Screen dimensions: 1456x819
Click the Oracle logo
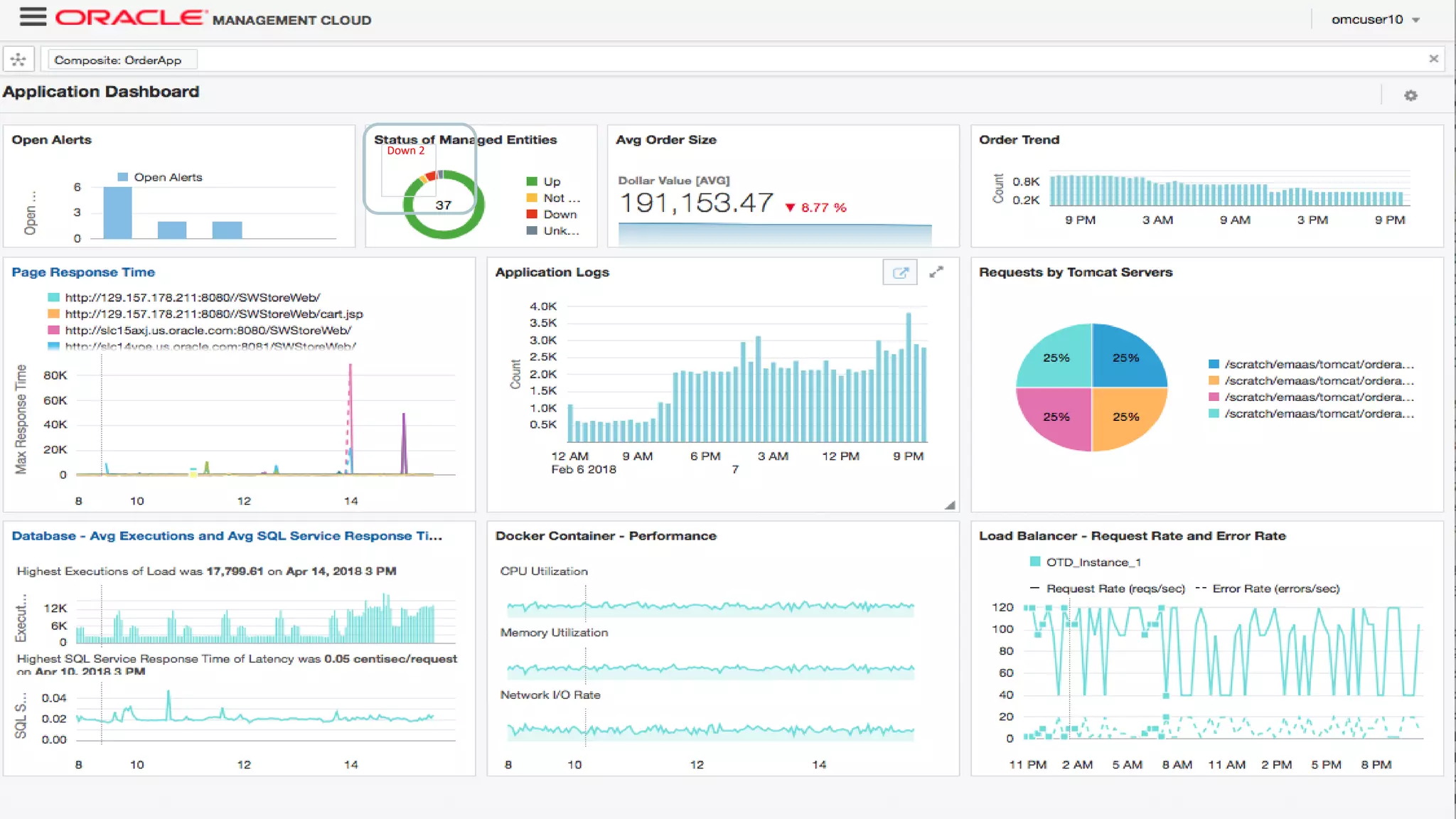[x=131, y=18]
